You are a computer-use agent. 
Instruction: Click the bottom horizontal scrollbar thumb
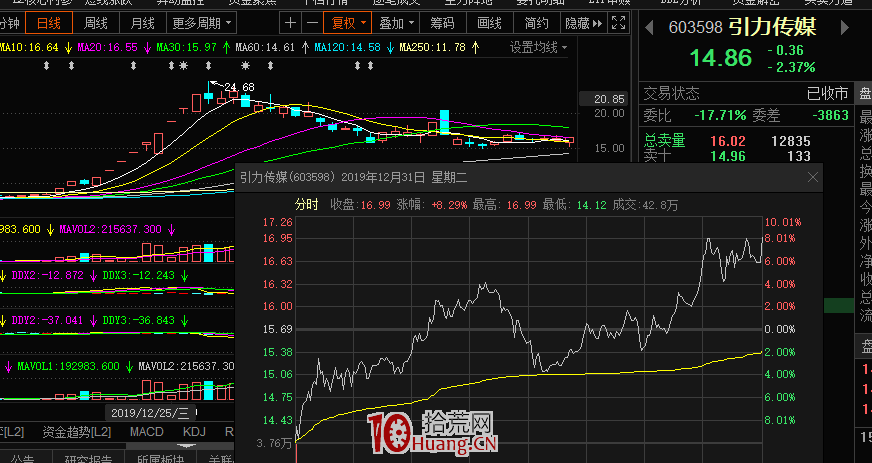tap(180, 446)
